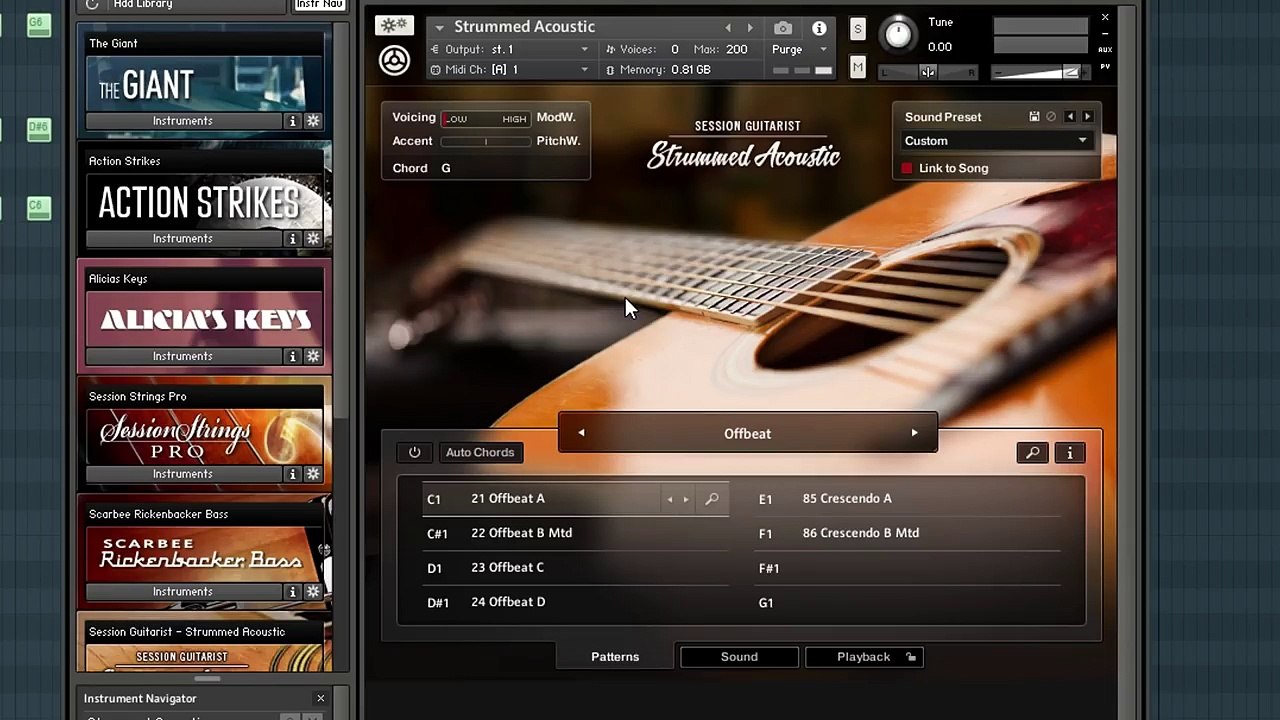Switch to the next song after Offbeat

click(914, 433)
